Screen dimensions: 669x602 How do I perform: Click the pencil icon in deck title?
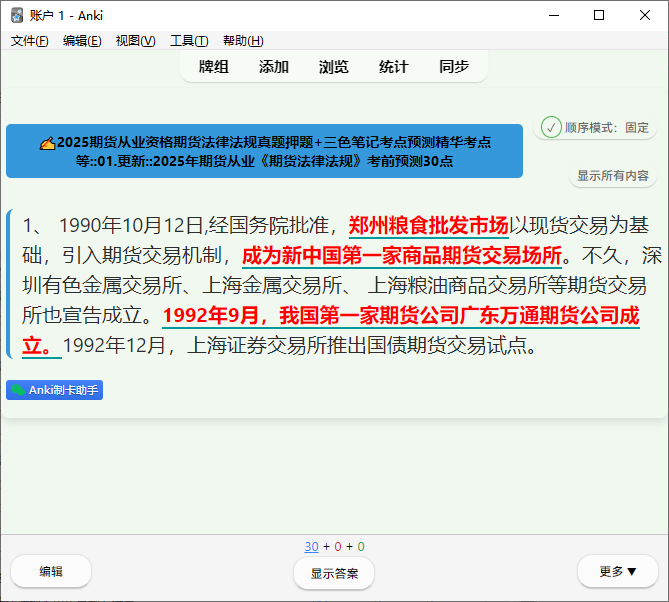(47, 143)
